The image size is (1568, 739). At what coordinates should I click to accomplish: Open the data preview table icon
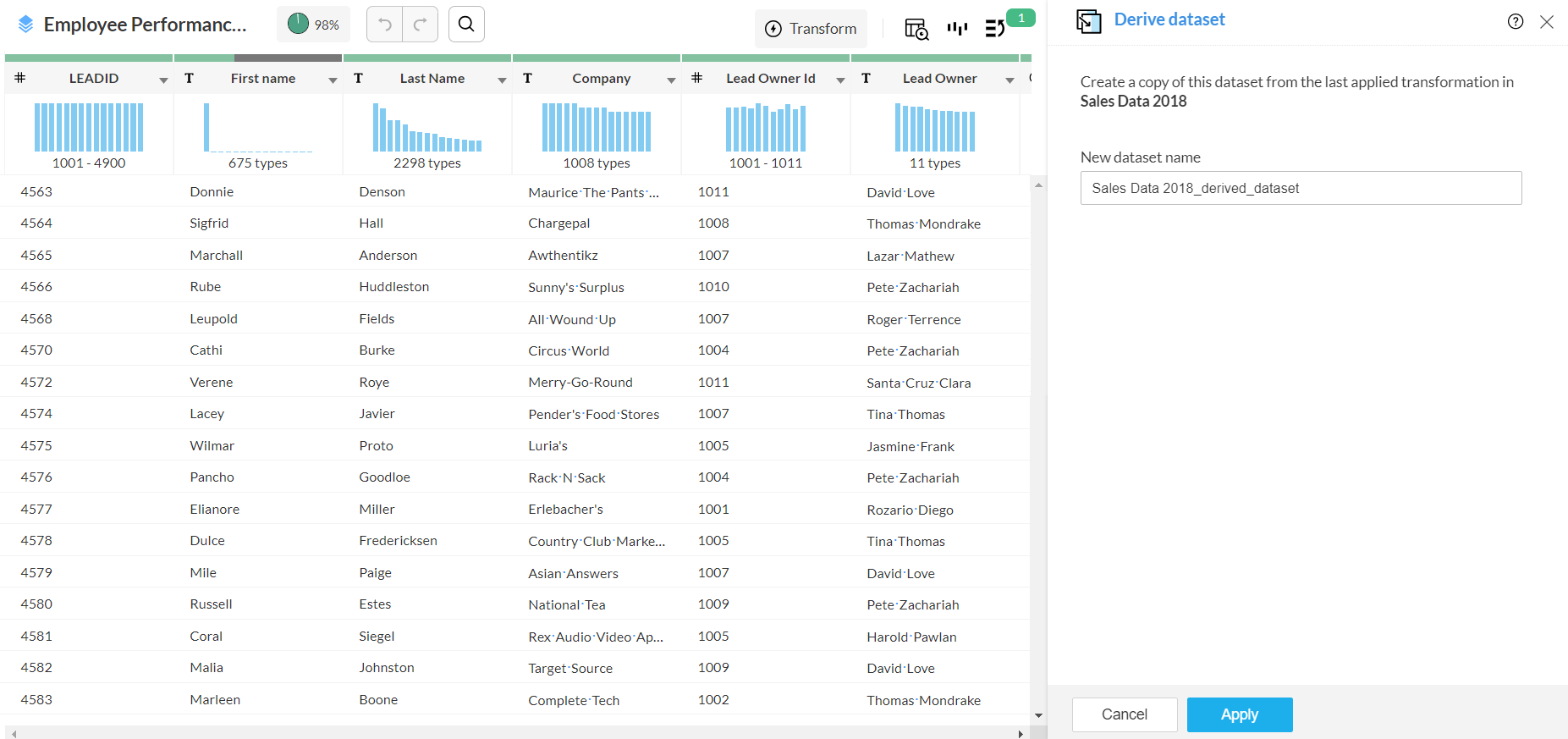tap(916, 29)
